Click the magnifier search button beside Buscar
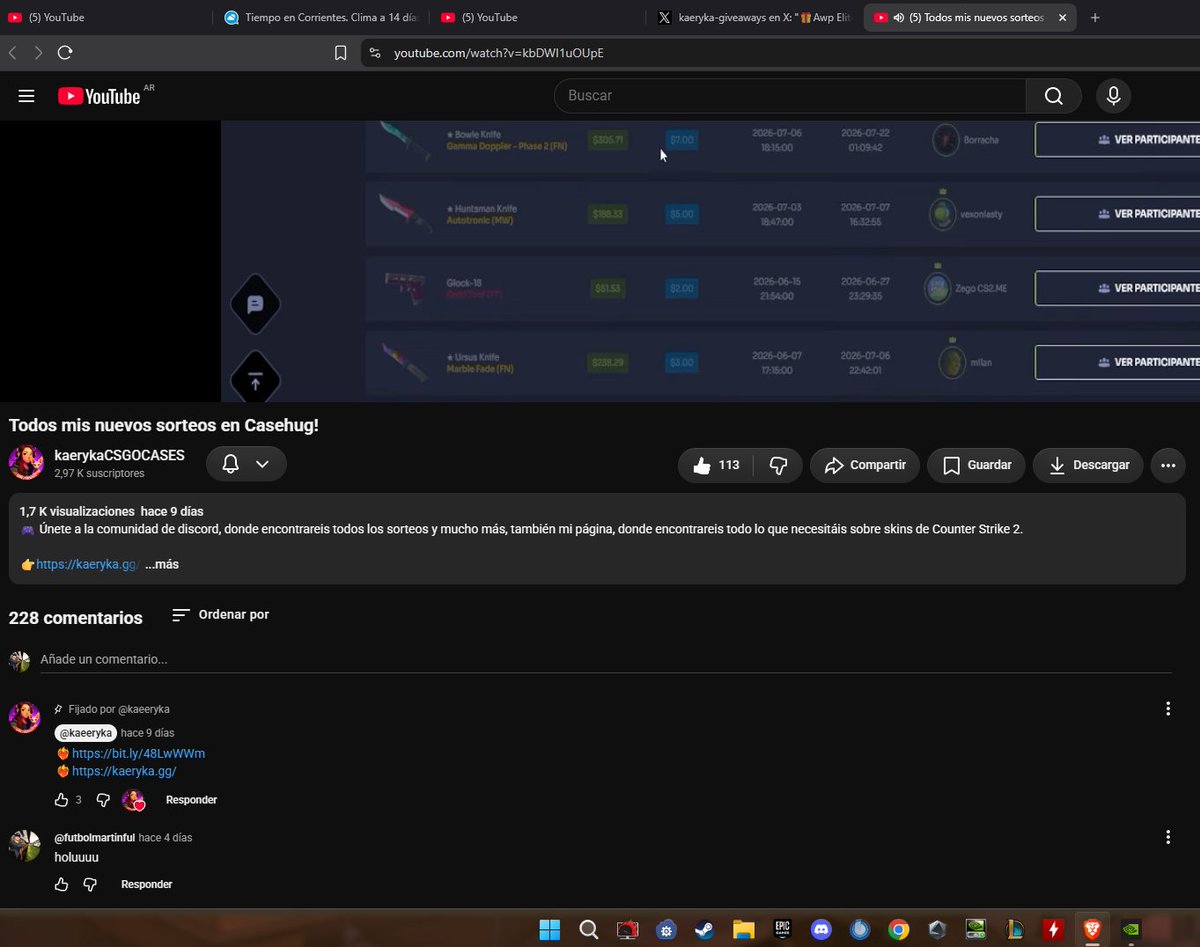 [1054, 96]
